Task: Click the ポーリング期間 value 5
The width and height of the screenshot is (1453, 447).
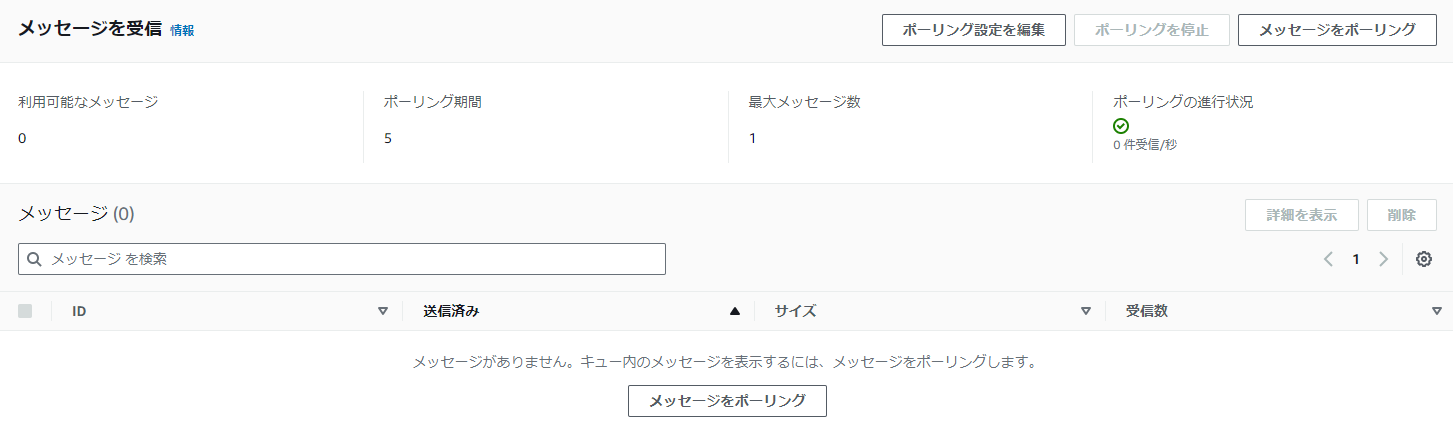Action: (388, 138)
